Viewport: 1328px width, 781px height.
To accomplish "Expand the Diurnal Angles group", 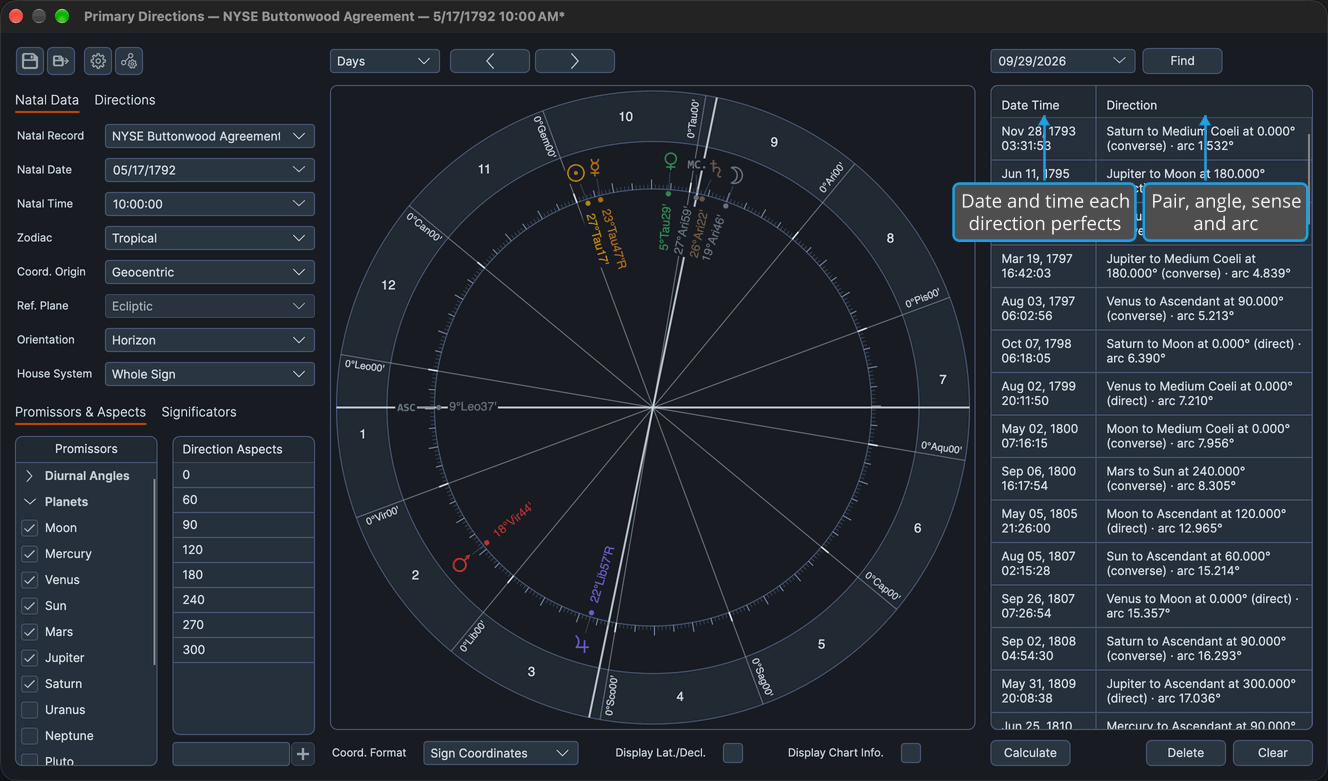I will click(x=29, y=476).
